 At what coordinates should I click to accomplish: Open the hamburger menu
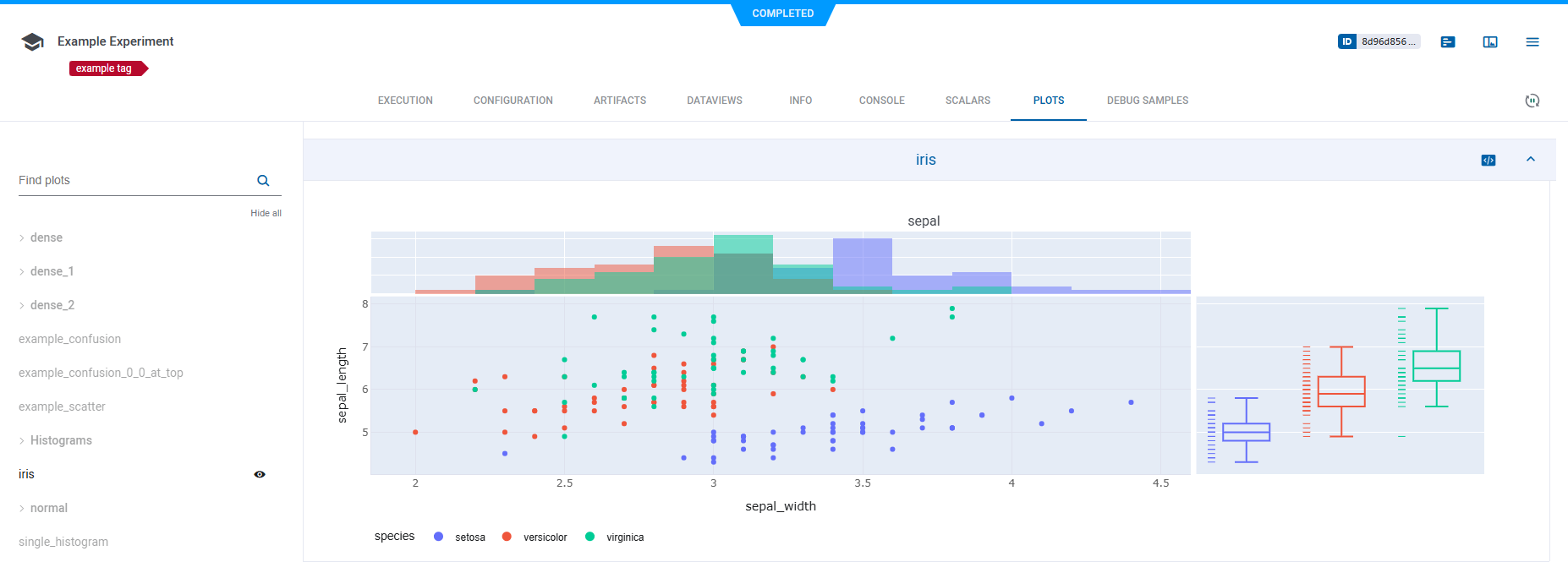tap(1532, 42)
